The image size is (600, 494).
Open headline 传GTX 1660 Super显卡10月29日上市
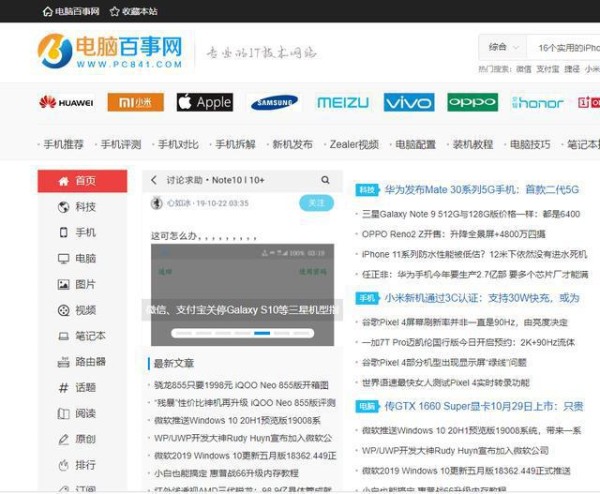[484, 406]
